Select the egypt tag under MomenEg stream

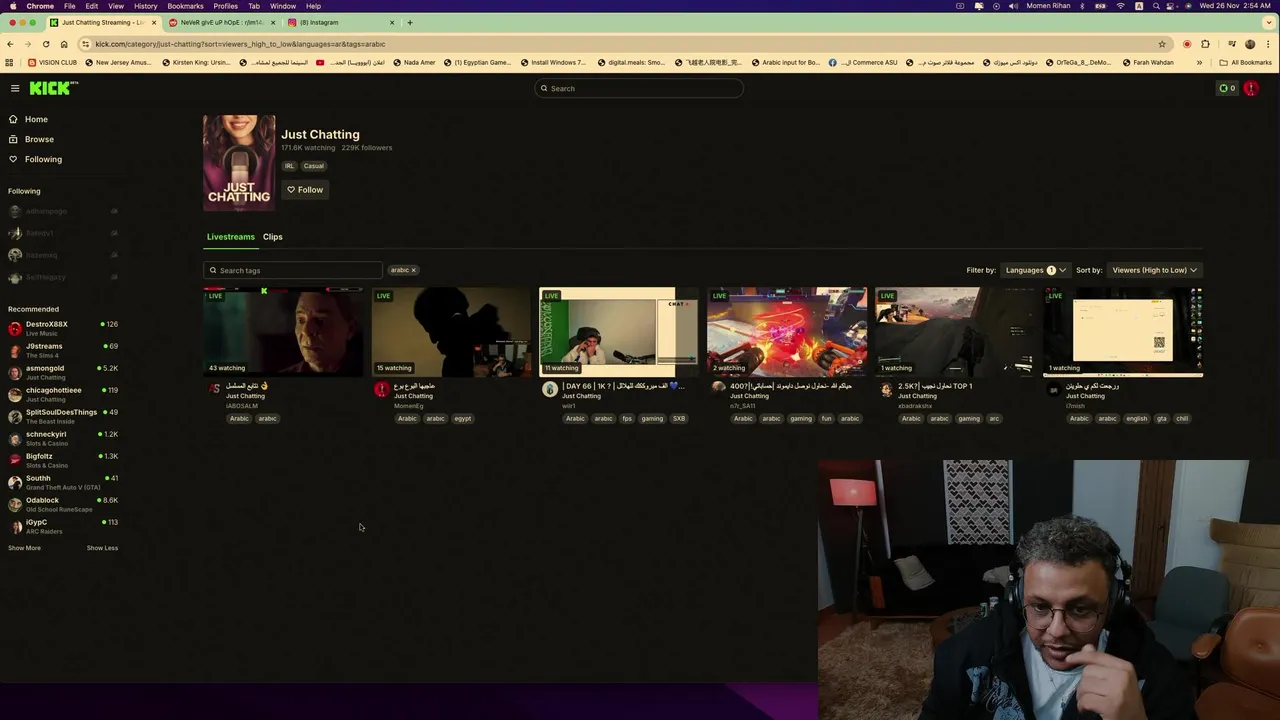462,419
